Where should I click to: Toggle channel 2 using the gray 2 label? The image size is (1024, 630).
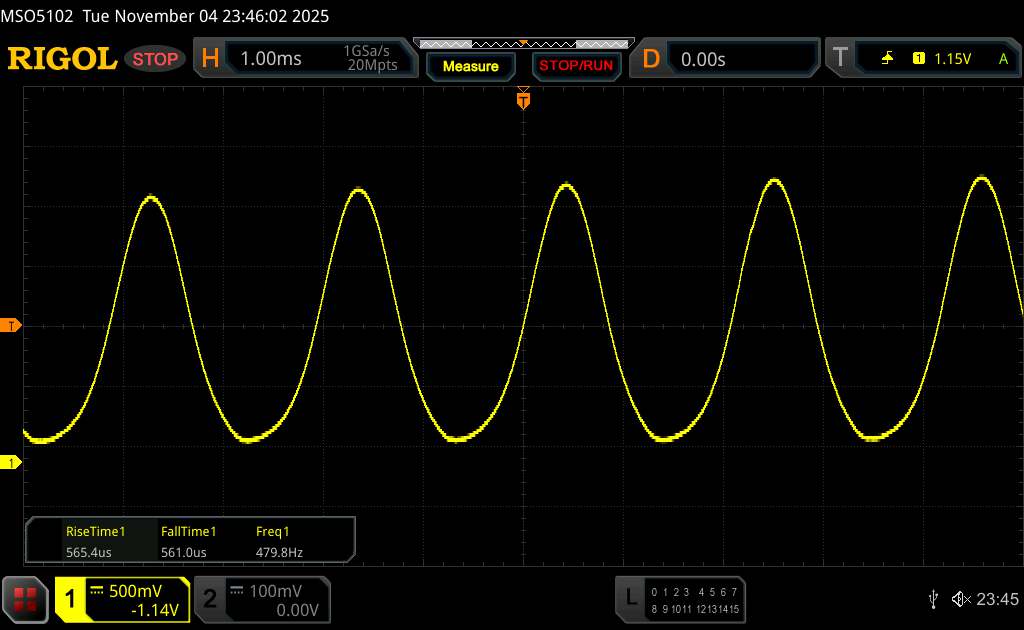210,599
